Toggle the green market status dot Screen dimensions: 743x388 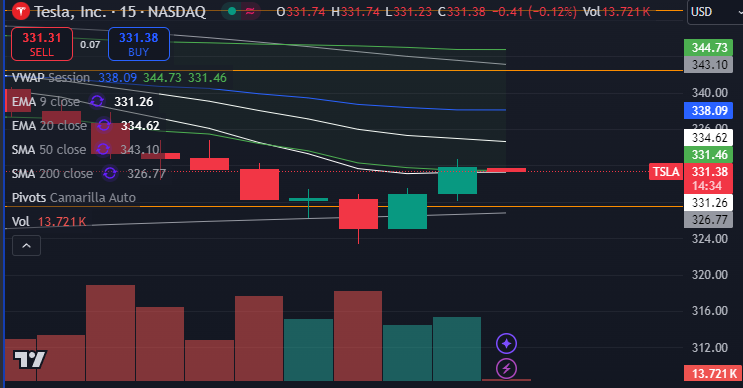click(232, 11)
